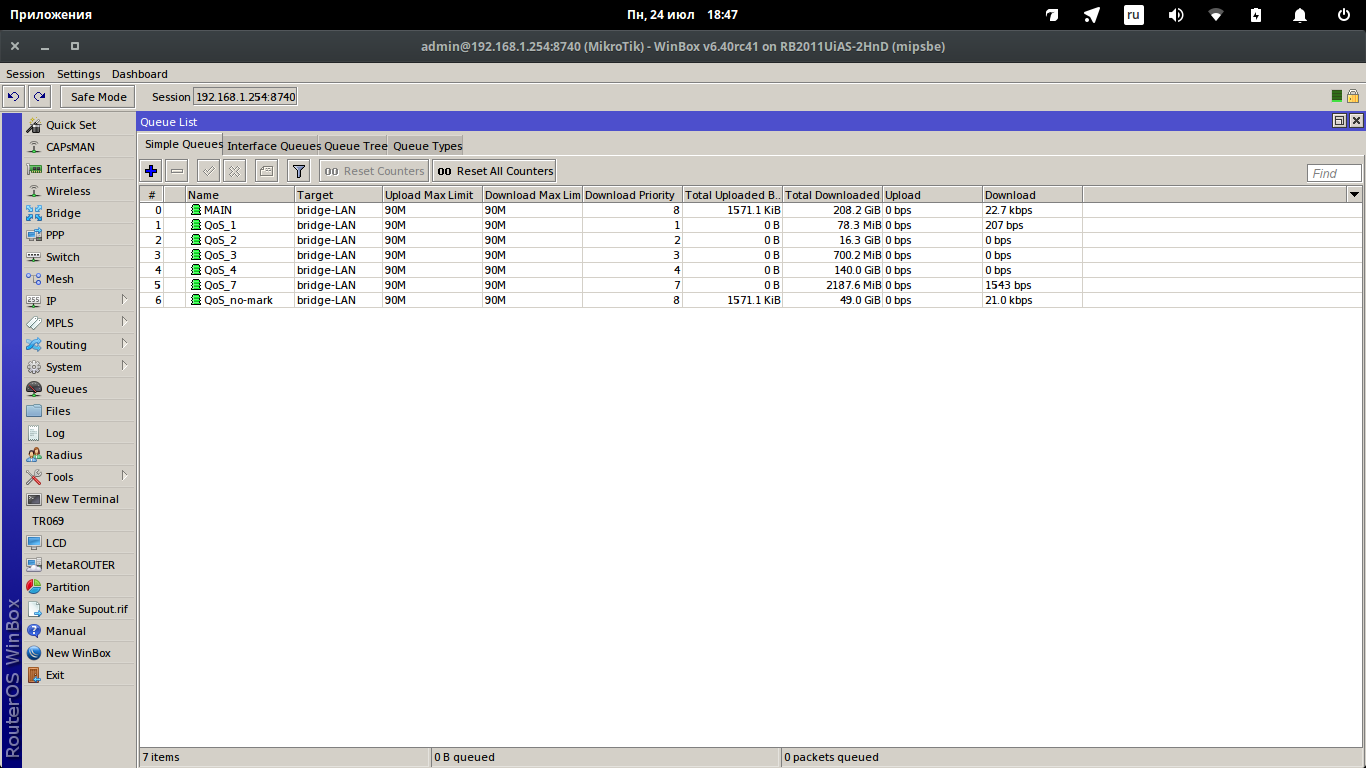1366x768 pixels.
Task: Switch to the Queue Tree tab
Action: [x=355, y=146]
